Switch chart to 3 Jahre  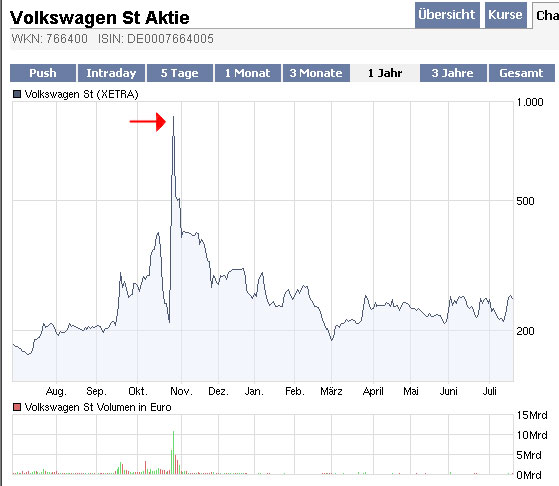(453, 73)
